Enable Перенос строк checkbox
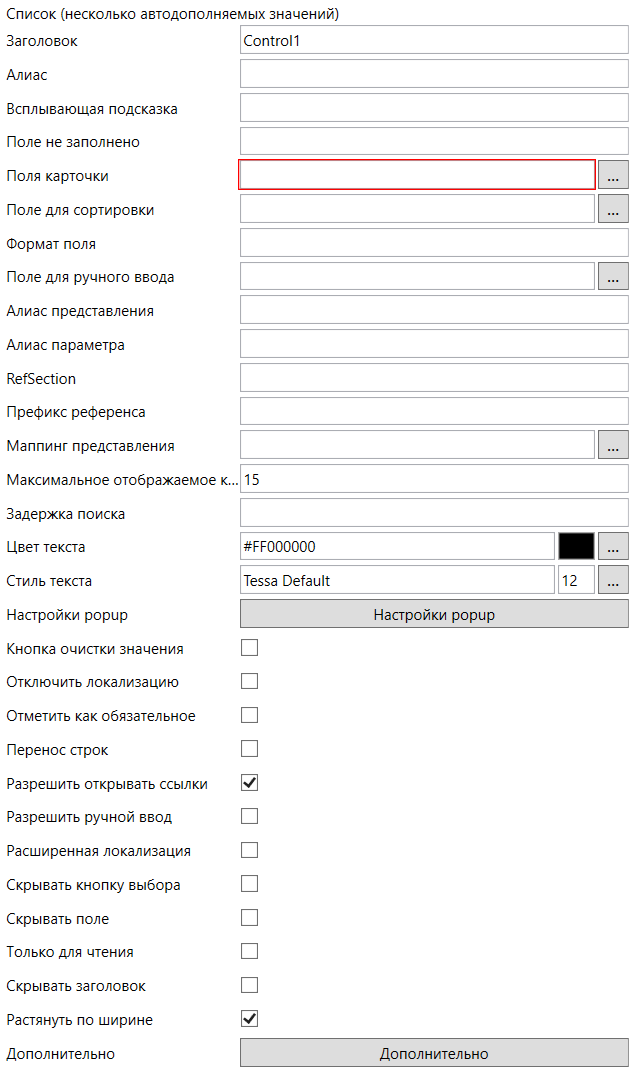Image resolution: width=633 pixels, height=1072 pixels. [x=250, y=749]
